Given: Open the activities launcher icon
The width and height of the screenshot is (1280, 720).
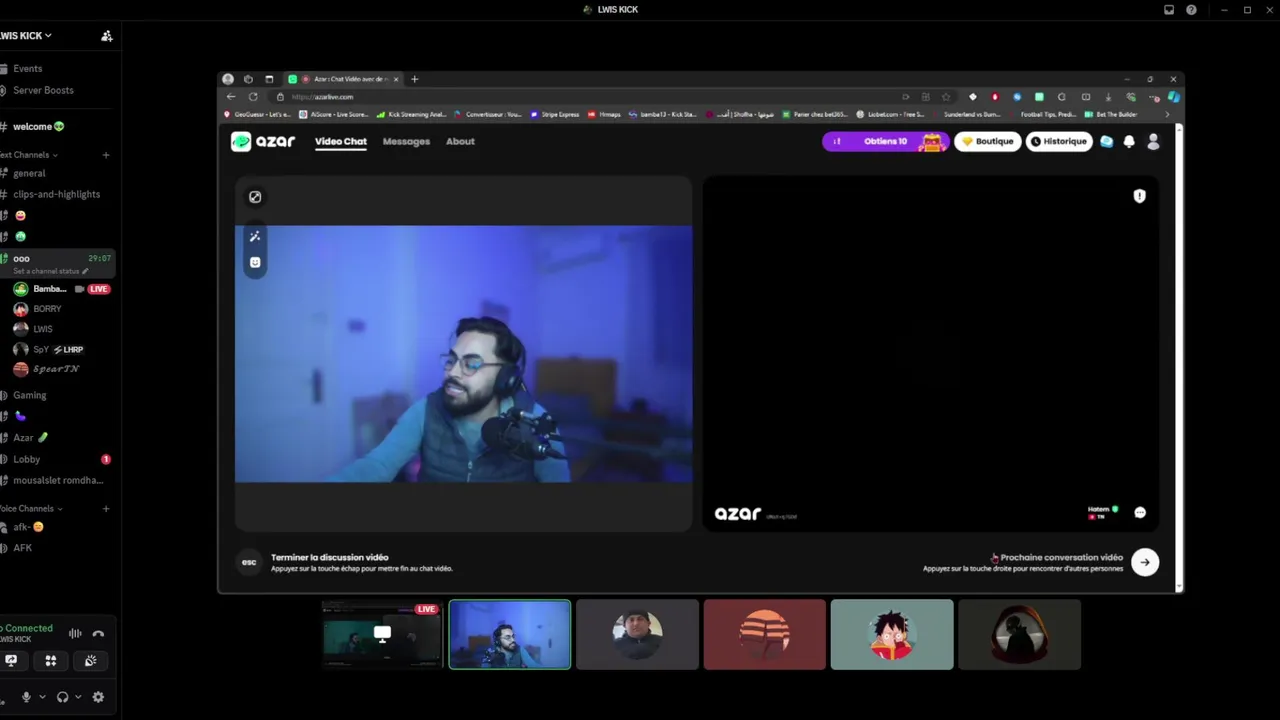Looking at the screenshot, I should point(50,661).
